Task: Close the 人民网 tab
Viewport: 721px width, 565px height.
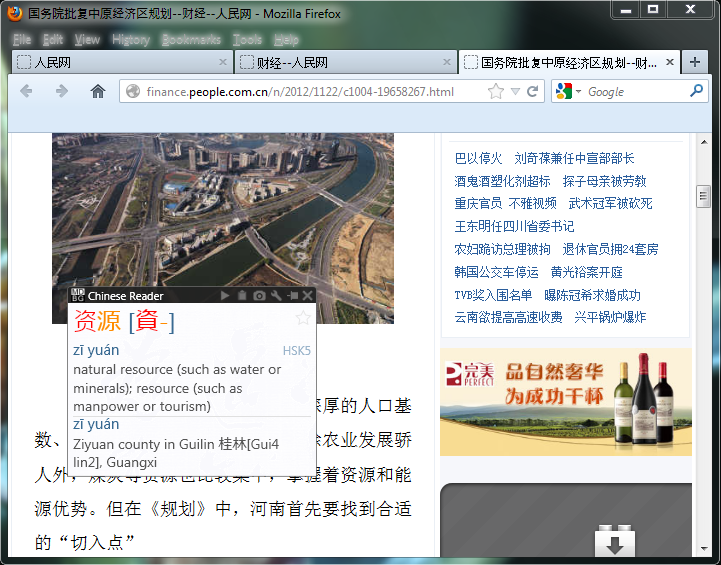Action: [223, 62]
